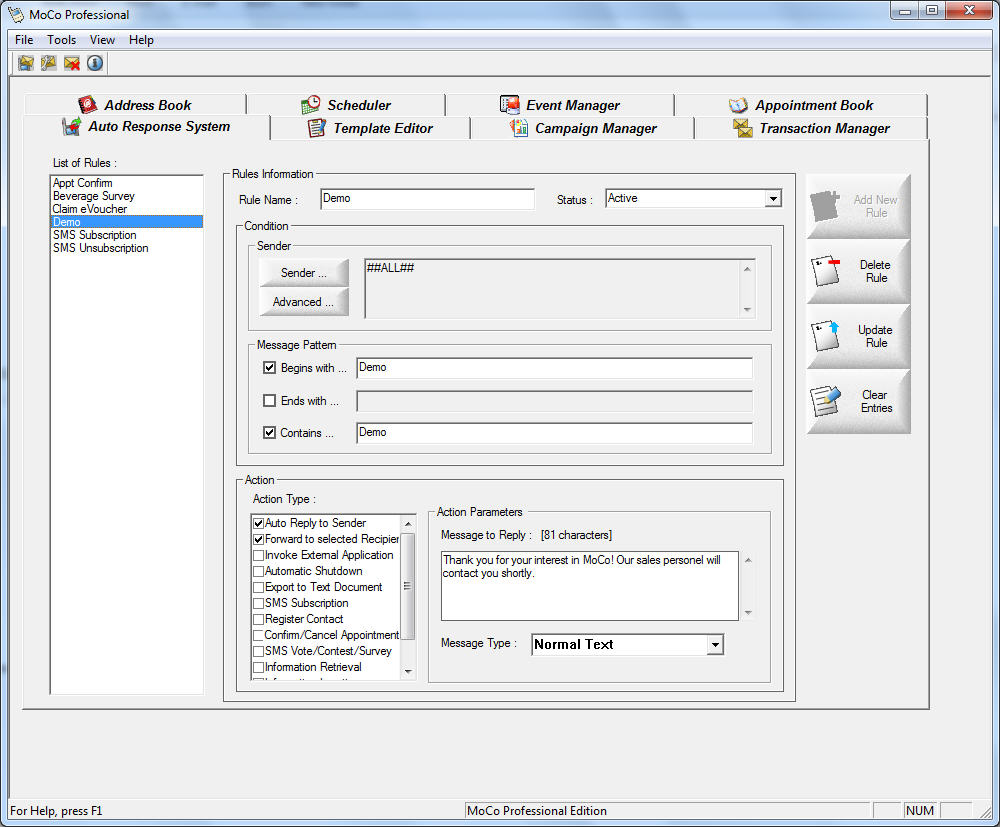Open the Tools menu
1000x827 pixels.
point(61,40)
